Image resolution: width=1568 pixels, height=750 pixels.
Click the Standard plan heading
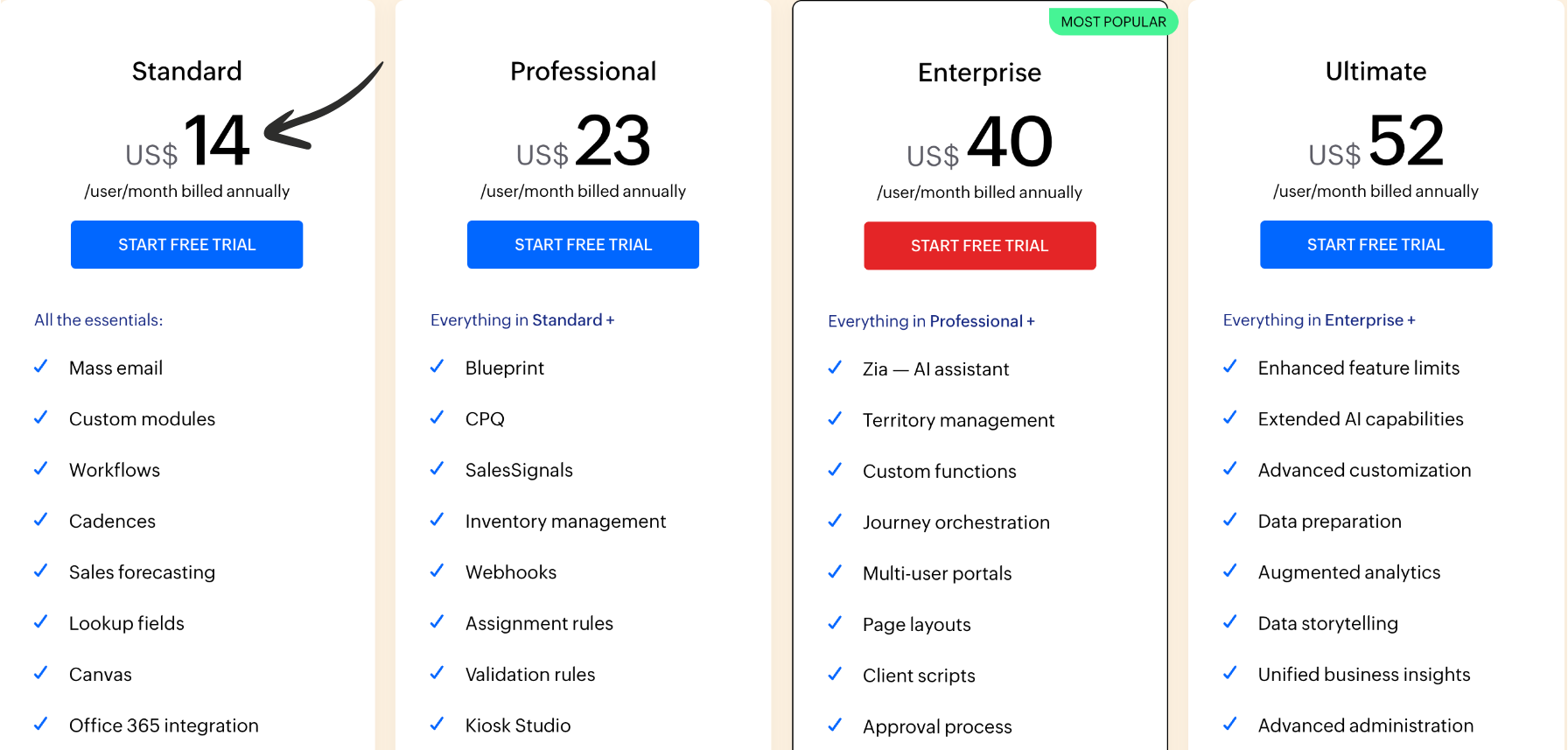pos(186,71)
